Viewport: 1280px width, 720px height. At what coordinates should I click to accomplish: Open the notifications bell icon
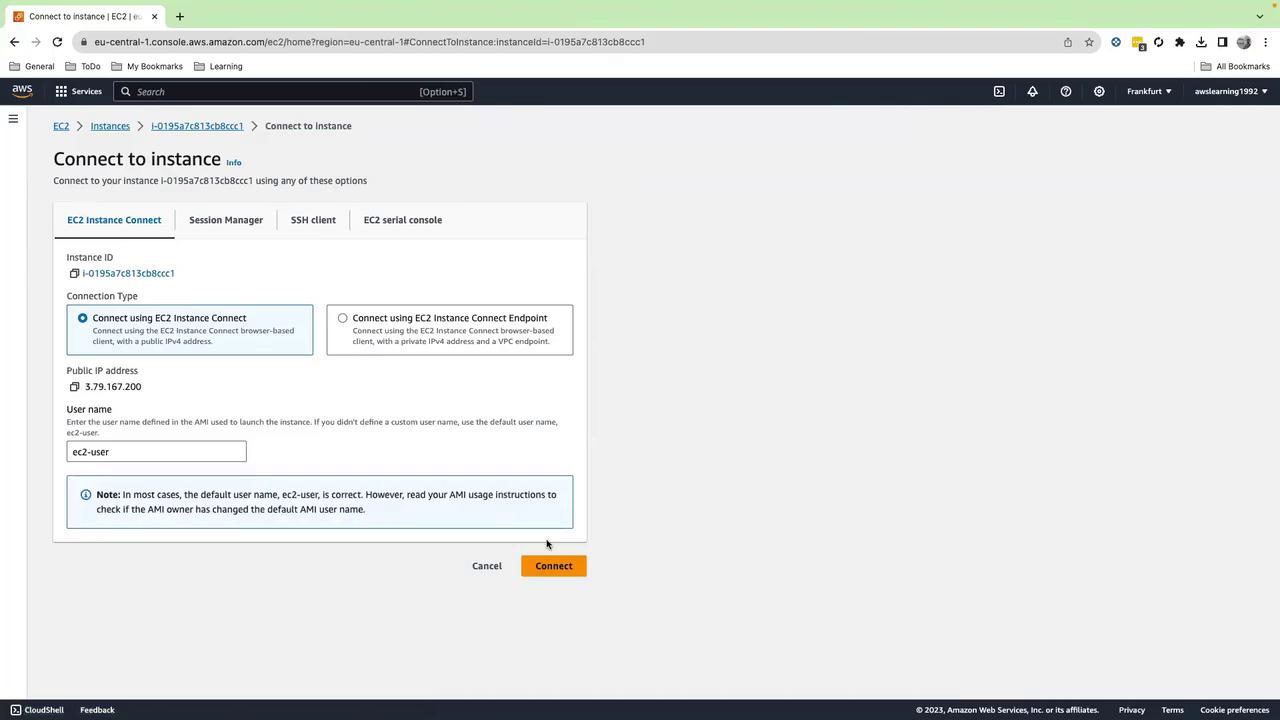pyautogui.click(x=1032, y=91)
